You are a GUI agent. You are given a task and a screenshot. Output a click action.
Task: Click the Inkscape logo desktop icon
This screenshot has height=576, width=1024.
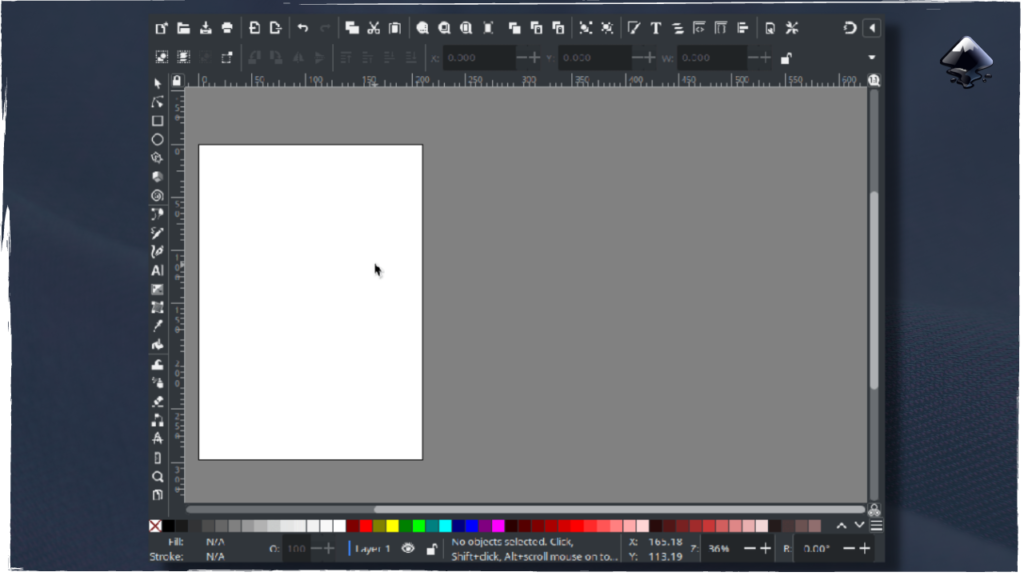[967, 62]
